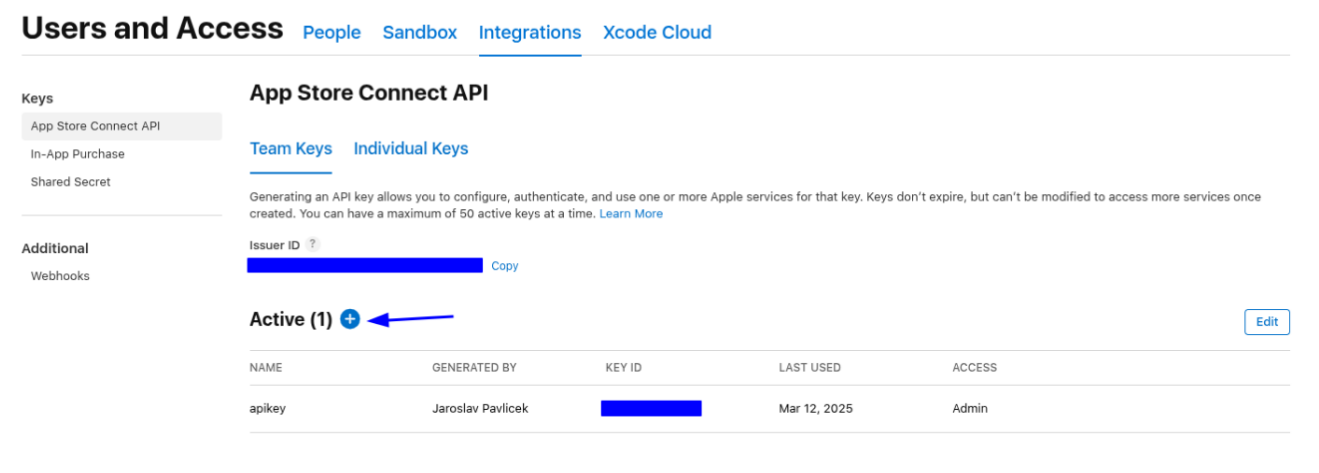Select App Store Connect API in sidebar
This screenshot has width=1319, height=473.
point(95,126)
